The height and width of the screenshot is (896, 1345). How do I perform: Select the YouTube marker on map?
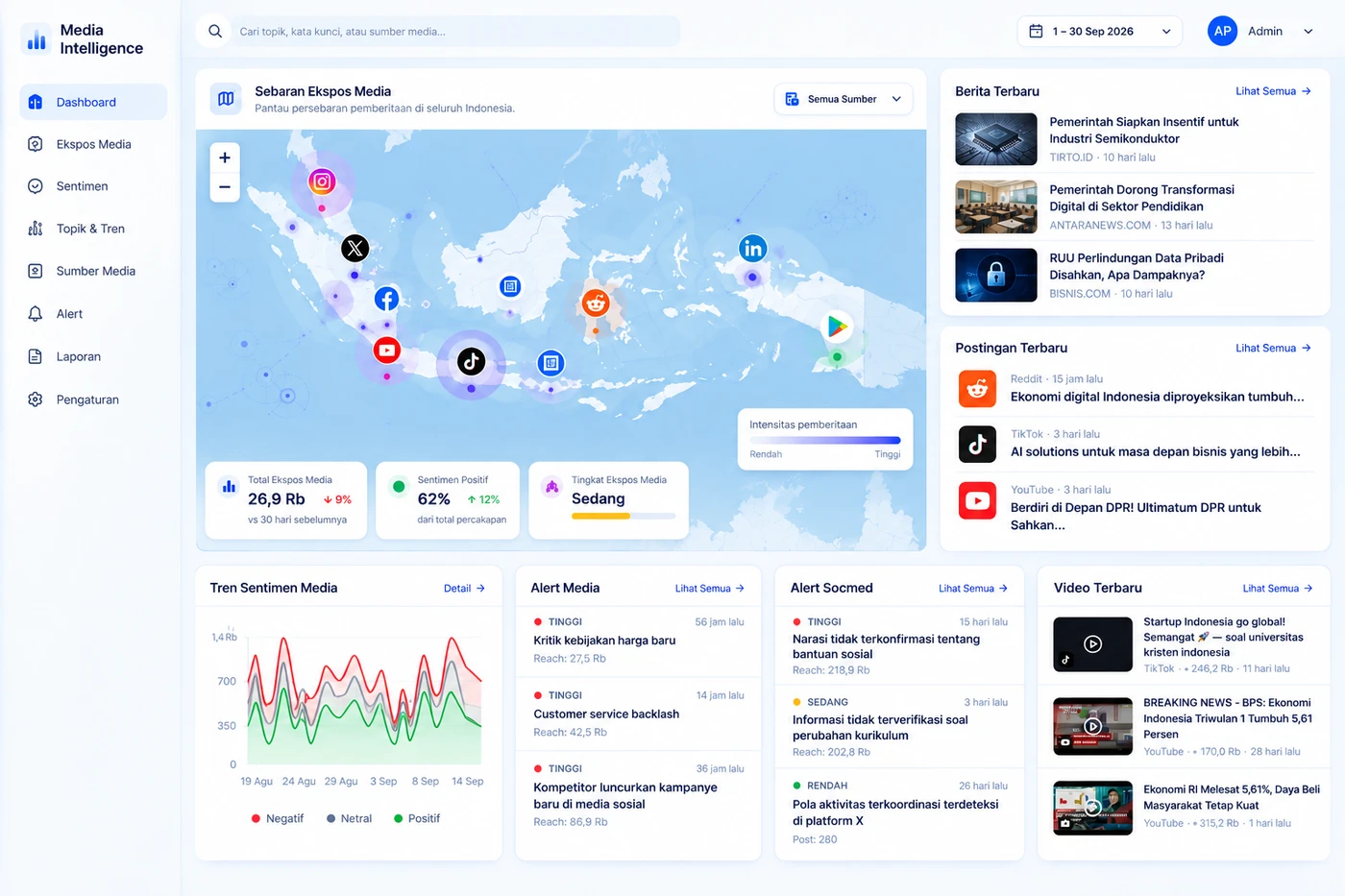387,350
